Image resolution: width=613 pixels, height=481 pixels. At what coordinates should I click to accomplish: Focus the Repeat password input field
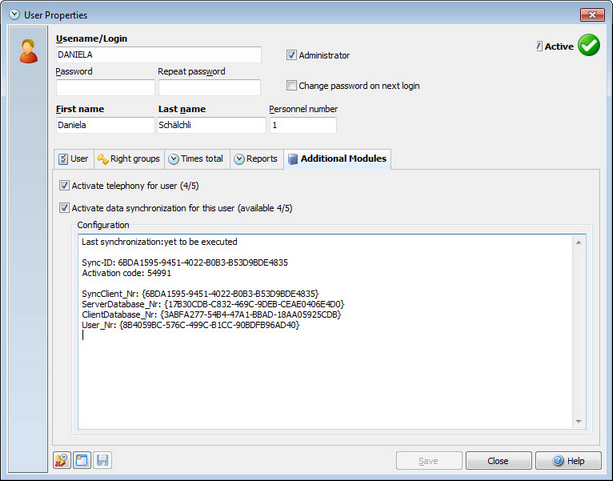point(209,87)
